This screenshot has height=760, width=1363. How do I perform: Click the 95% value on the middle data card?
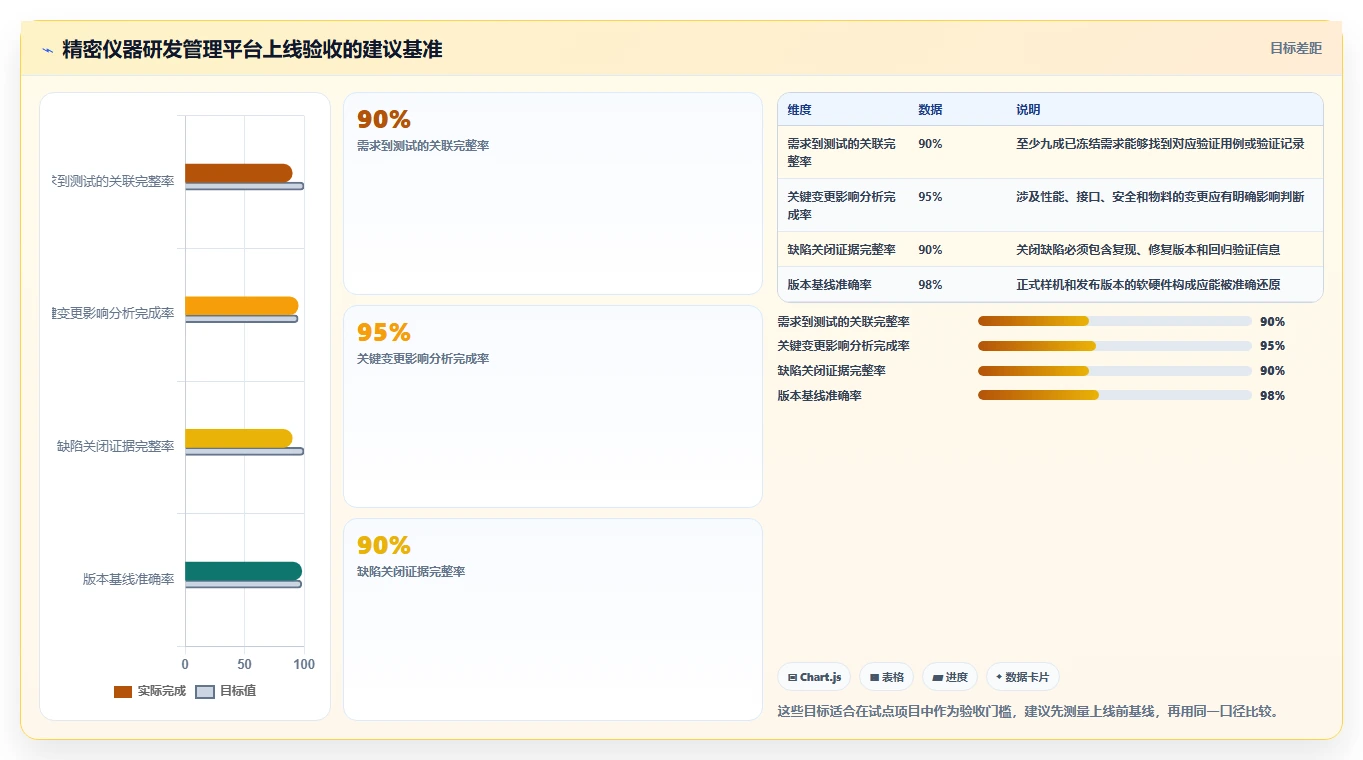tap(384, 332)
